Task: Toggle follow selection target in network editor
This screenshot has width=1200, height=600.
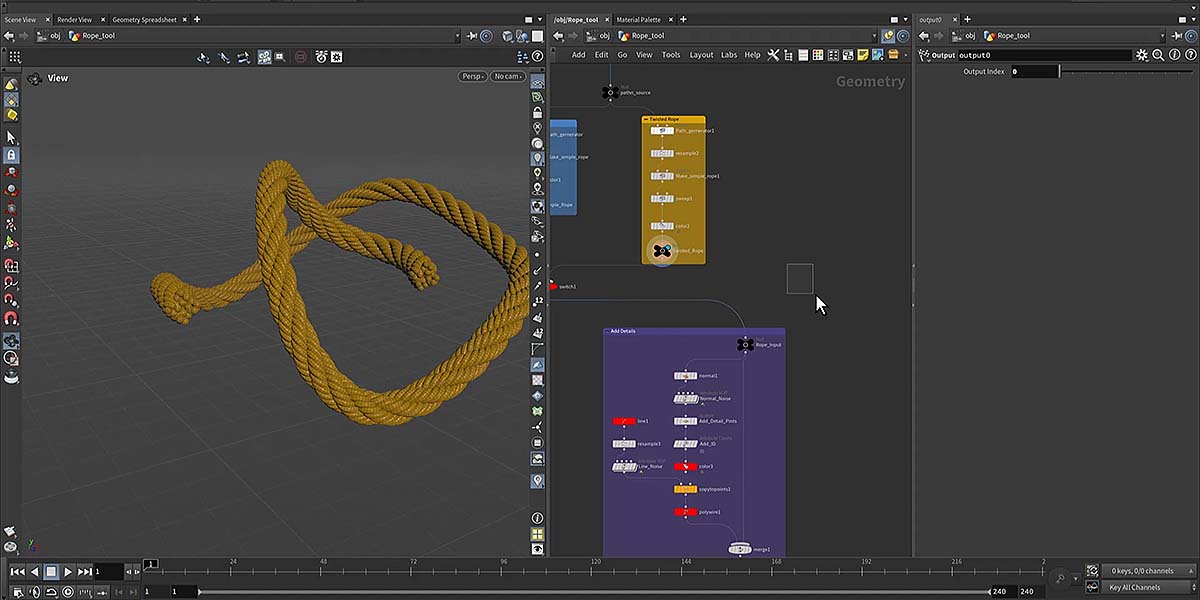Action: click(x=901, y=36)
